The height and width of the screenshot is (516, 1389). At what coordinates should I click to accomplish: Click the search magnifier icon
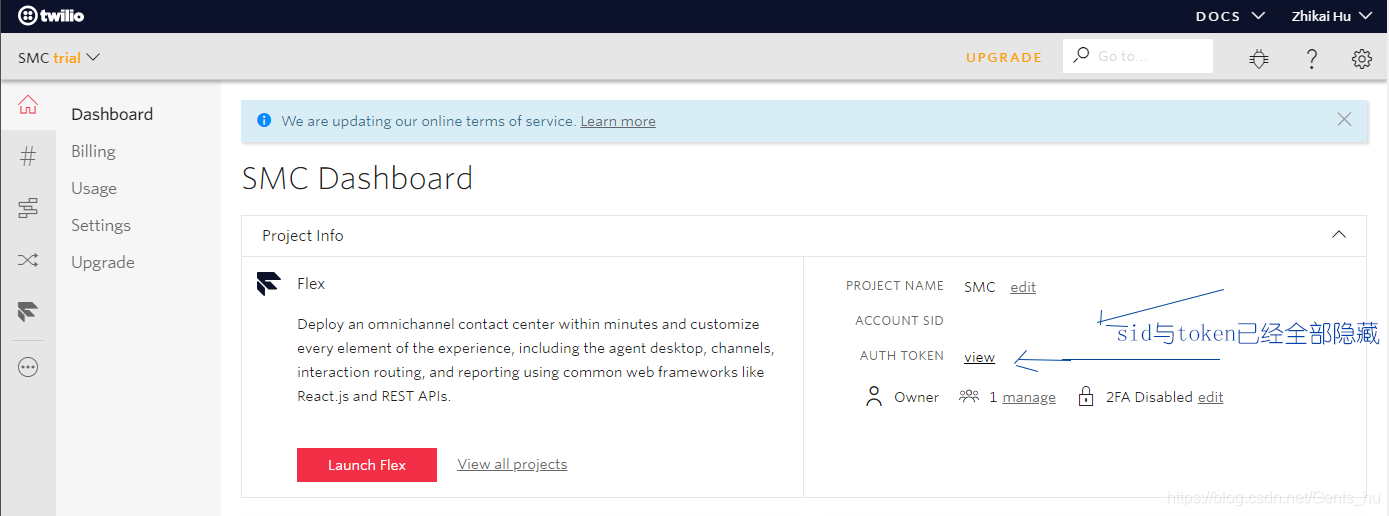click(x=1081, y=56)
